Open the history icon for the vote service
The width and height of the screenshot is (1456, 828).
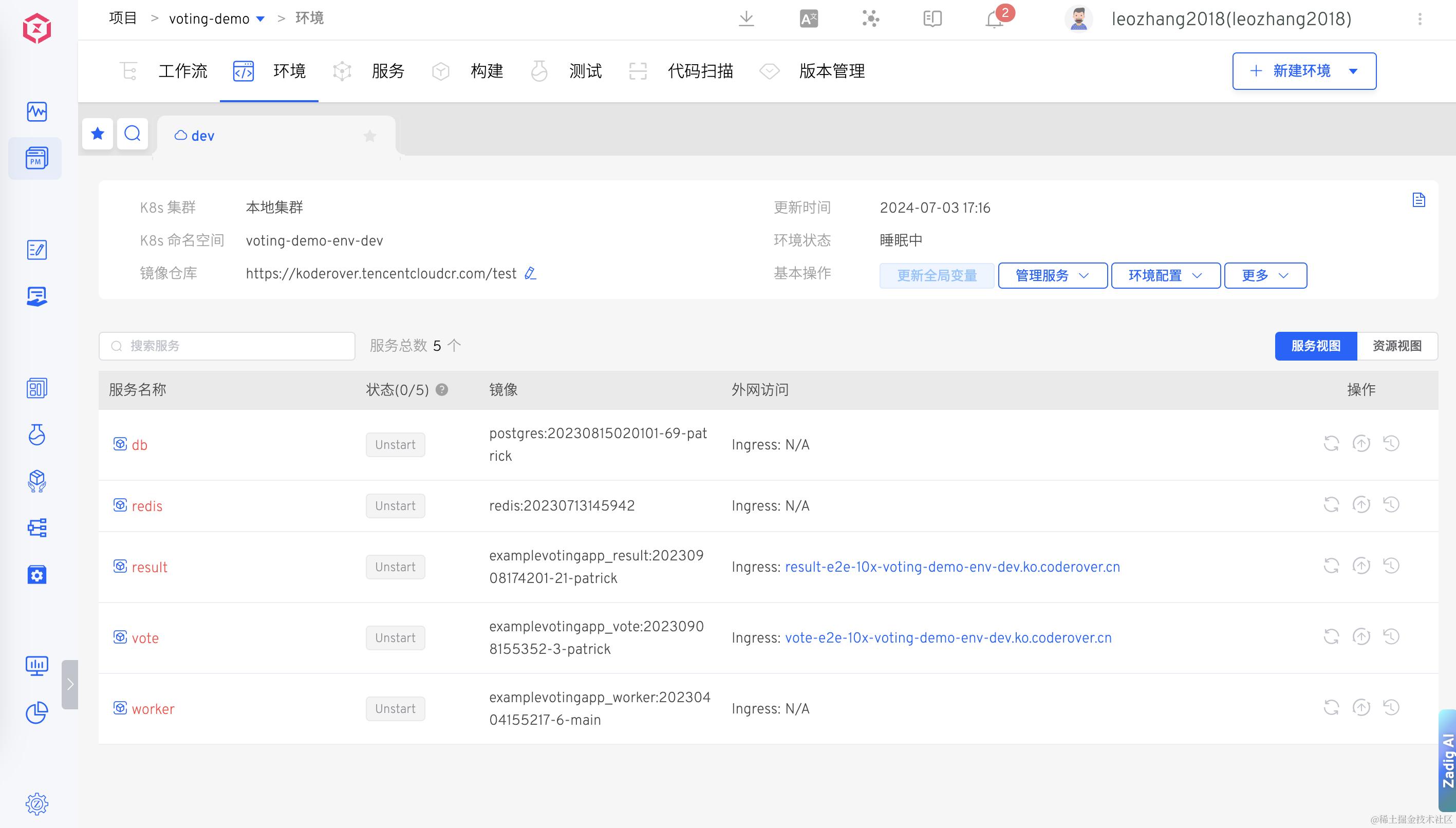[x=1391, y=636]
